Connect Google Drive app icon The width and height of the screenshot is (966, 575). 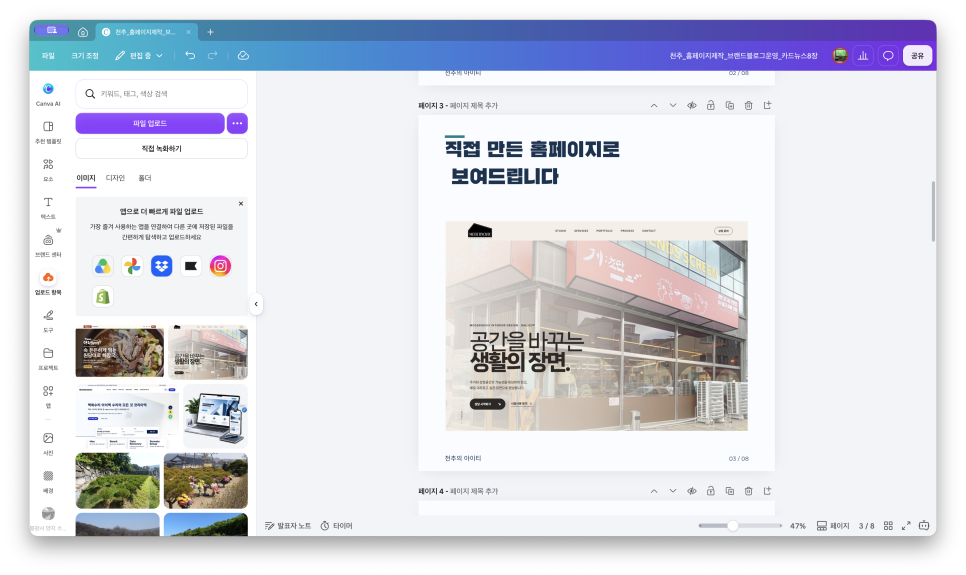tap(103, 266)
